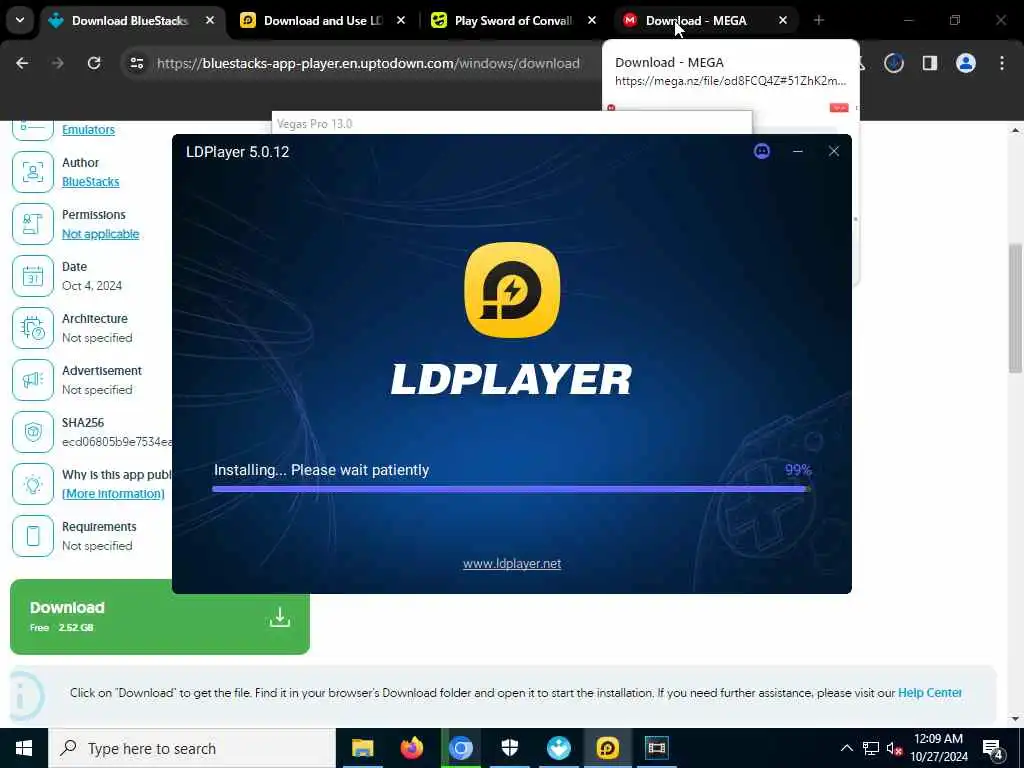The height and width of the screenshot is (768, 1024).
Task: View site information icon in address bar
Action: coord(136,63)
